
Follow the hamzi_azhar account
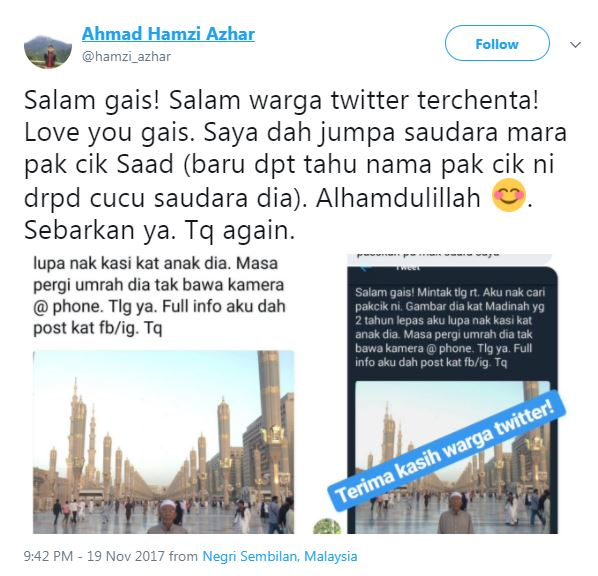pos(497,43)
